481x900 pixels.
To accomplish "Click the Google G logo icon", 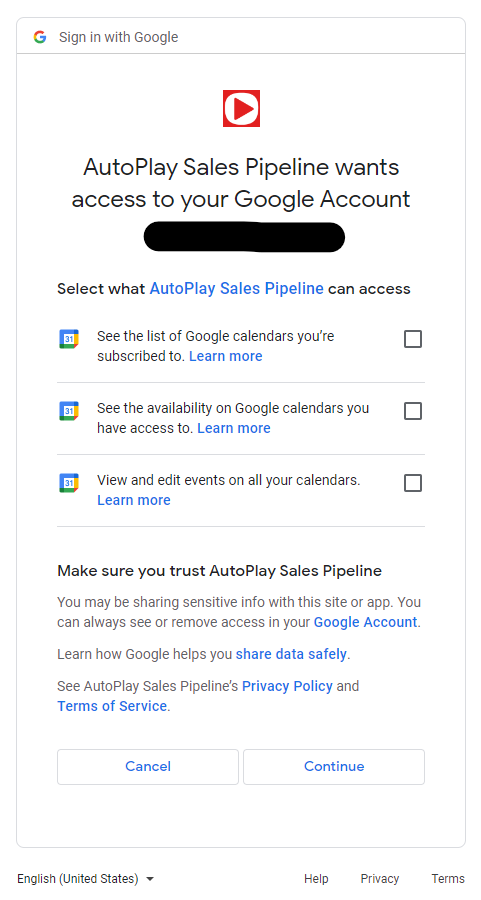I will [x=40, y=37].
